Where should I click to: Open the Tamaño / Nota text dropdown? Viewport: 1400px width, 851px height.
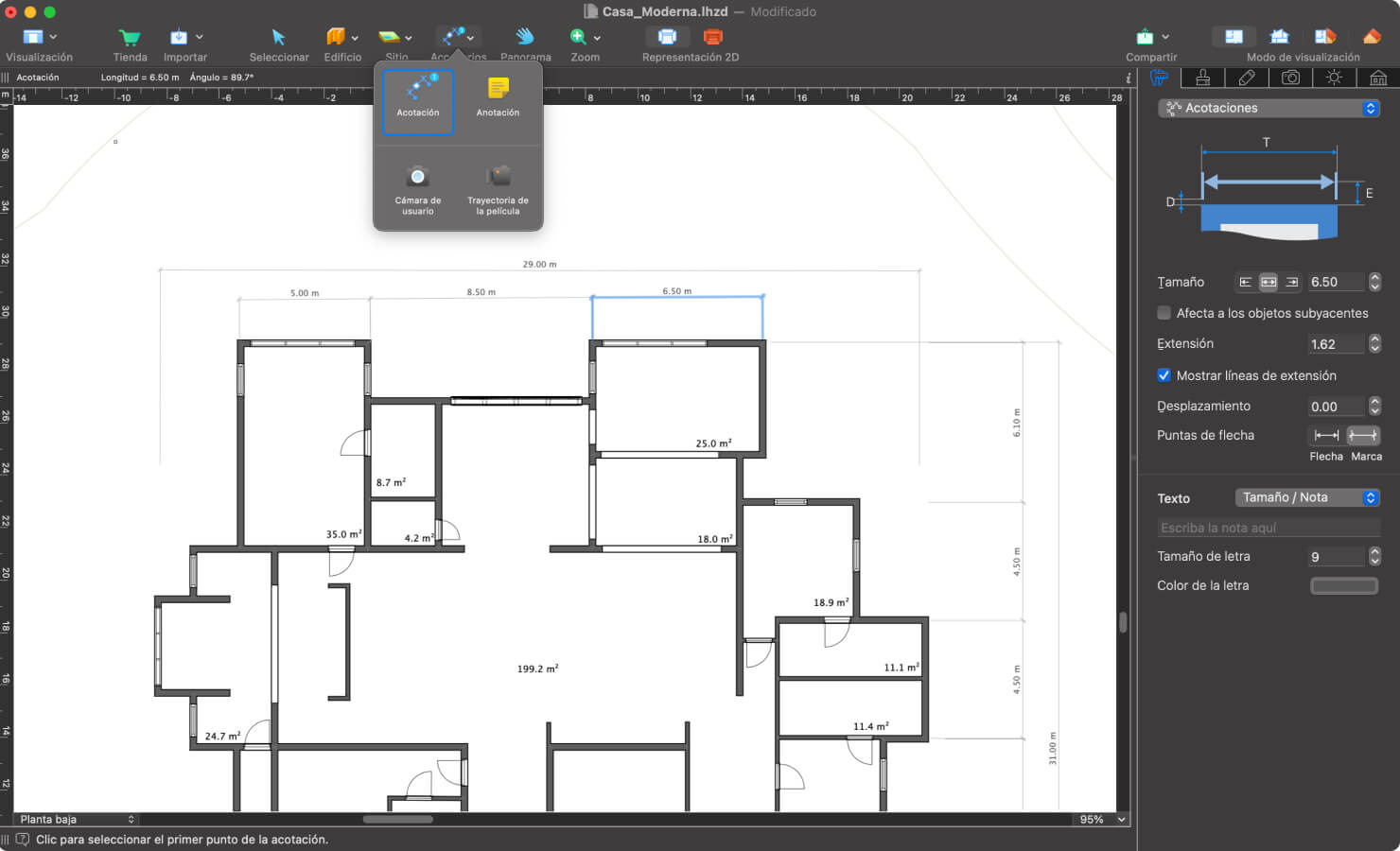1307,497
